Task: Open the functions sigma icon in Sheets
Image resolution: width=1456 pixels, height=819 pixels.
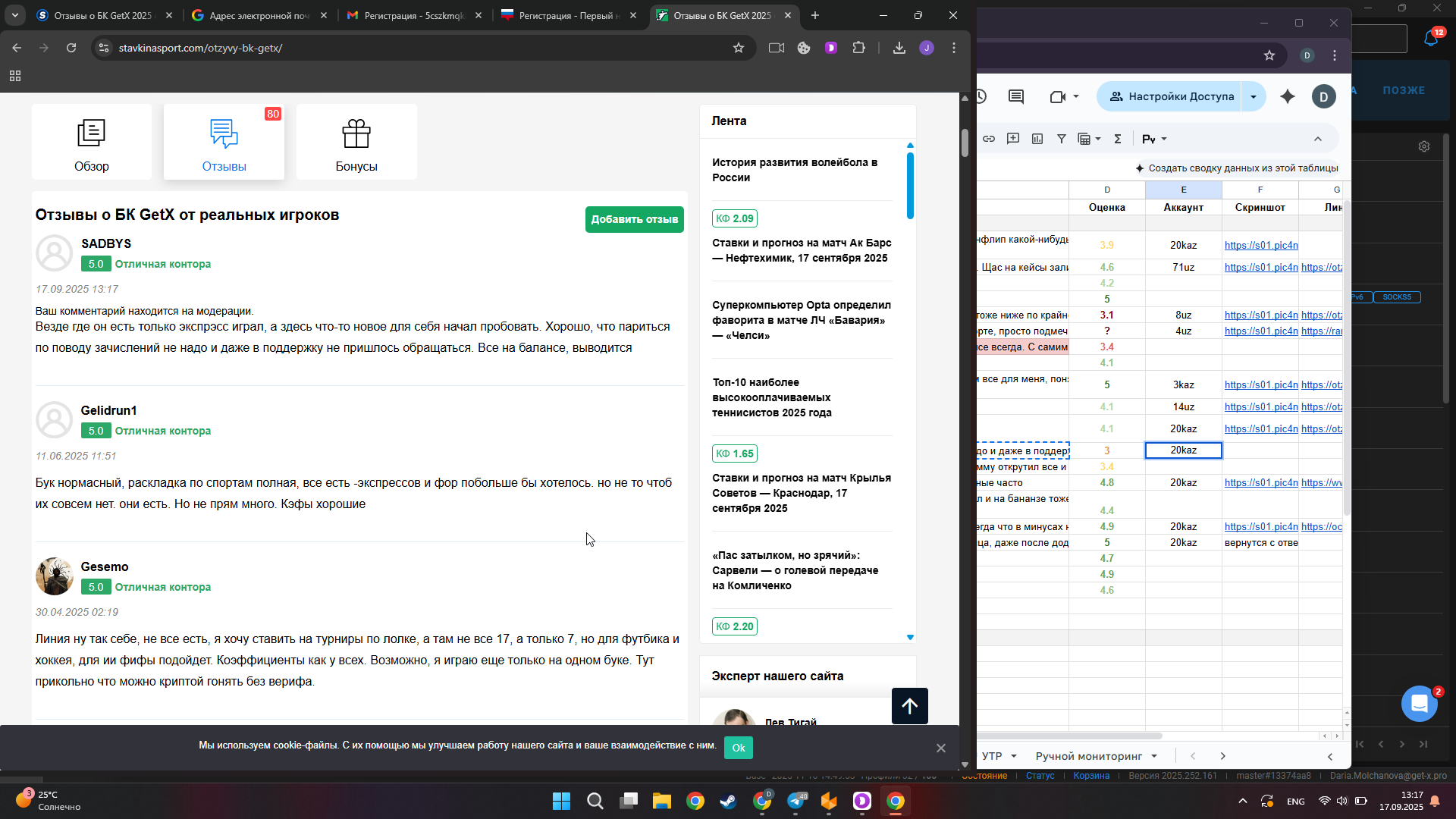Action: pyautogui.click(x=1118, y=139)
